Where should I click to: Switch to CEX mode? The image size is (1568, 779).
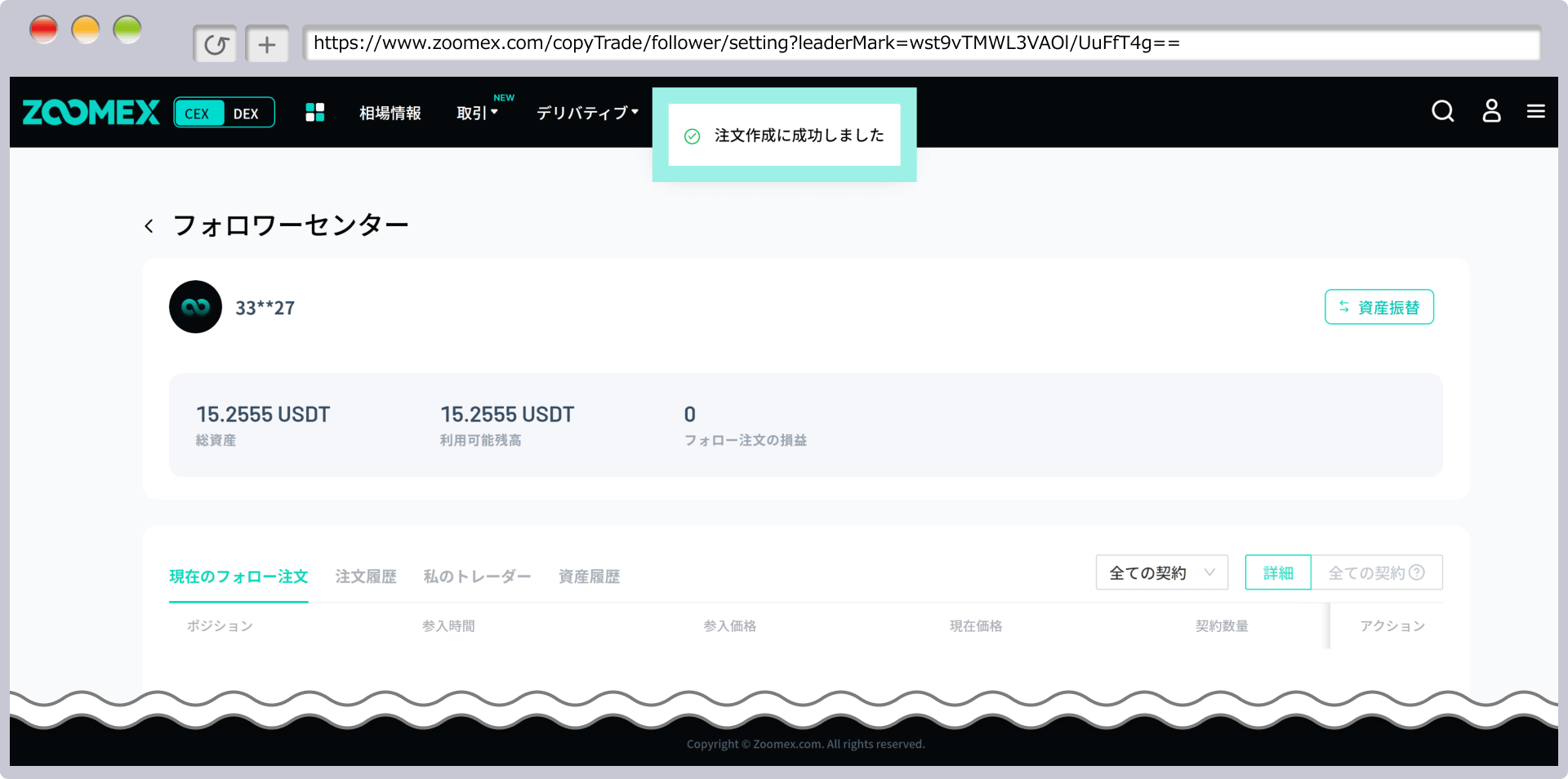198,113
